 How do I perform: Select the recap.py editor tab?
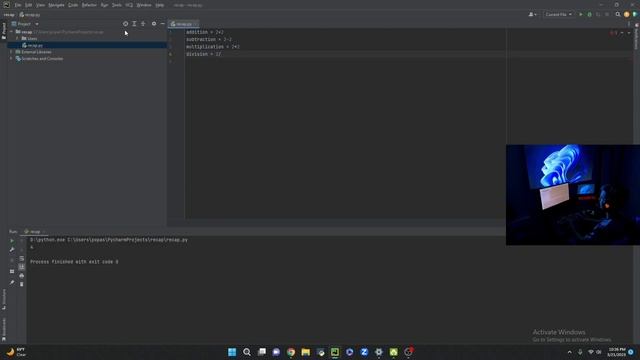pos(183,24)
